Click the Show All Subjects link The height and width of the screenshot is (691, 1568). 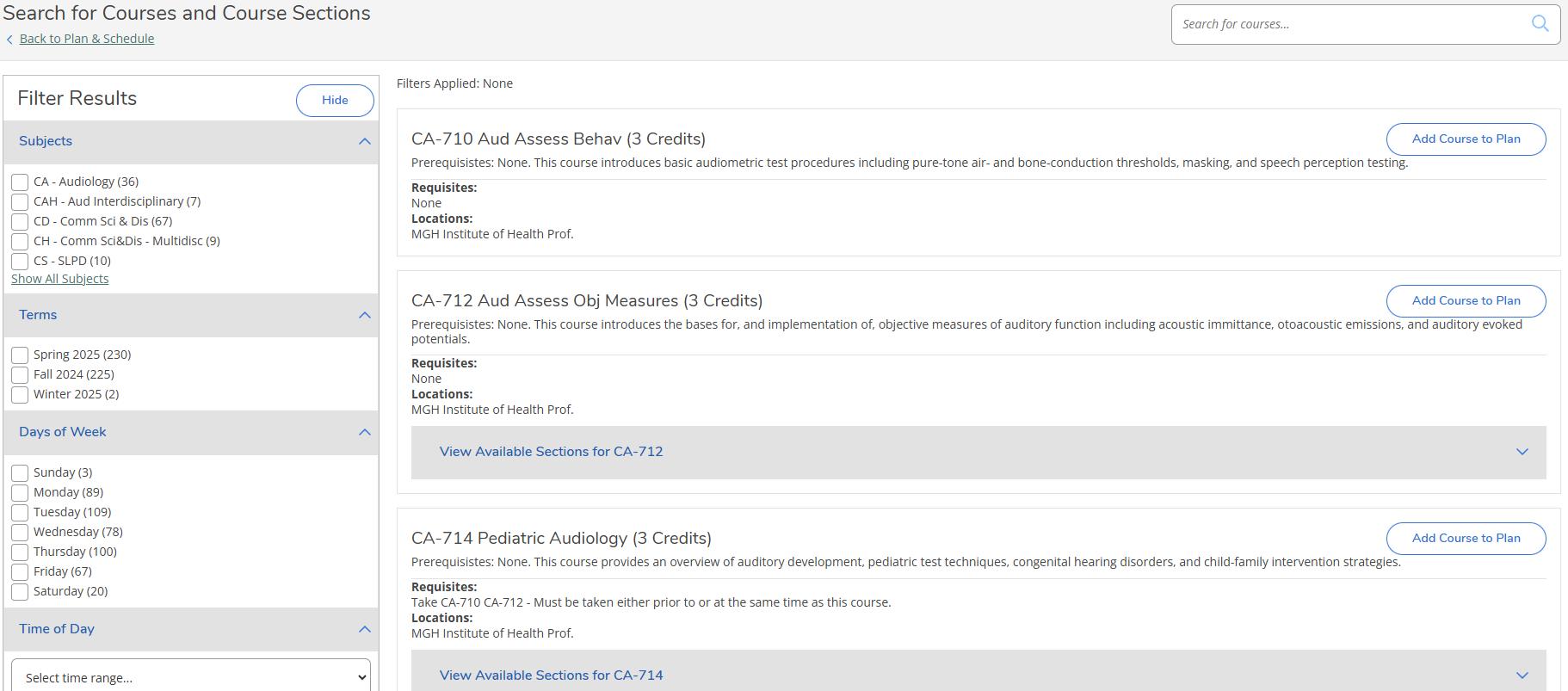point(60,279)
